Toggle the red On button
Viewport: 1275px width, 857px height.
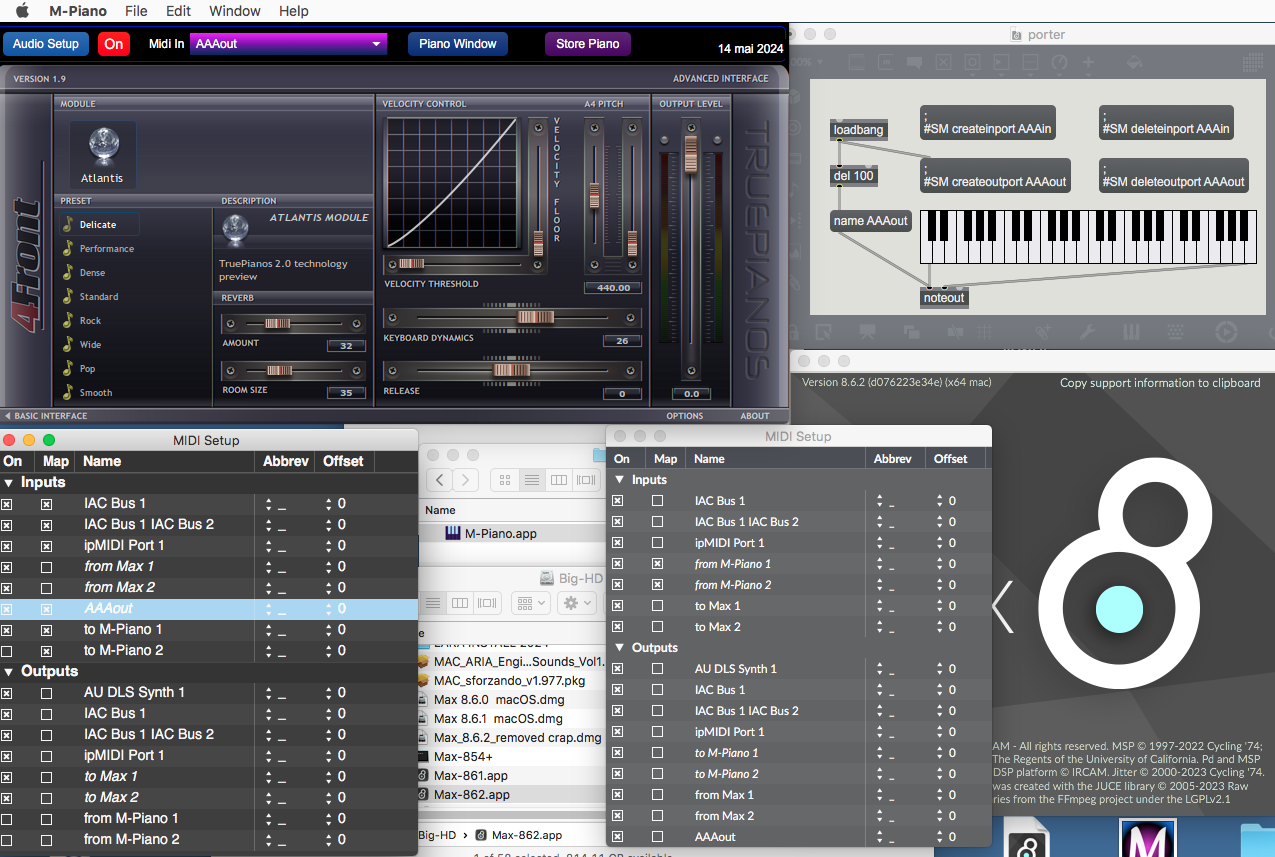click(x=114, y=44)
